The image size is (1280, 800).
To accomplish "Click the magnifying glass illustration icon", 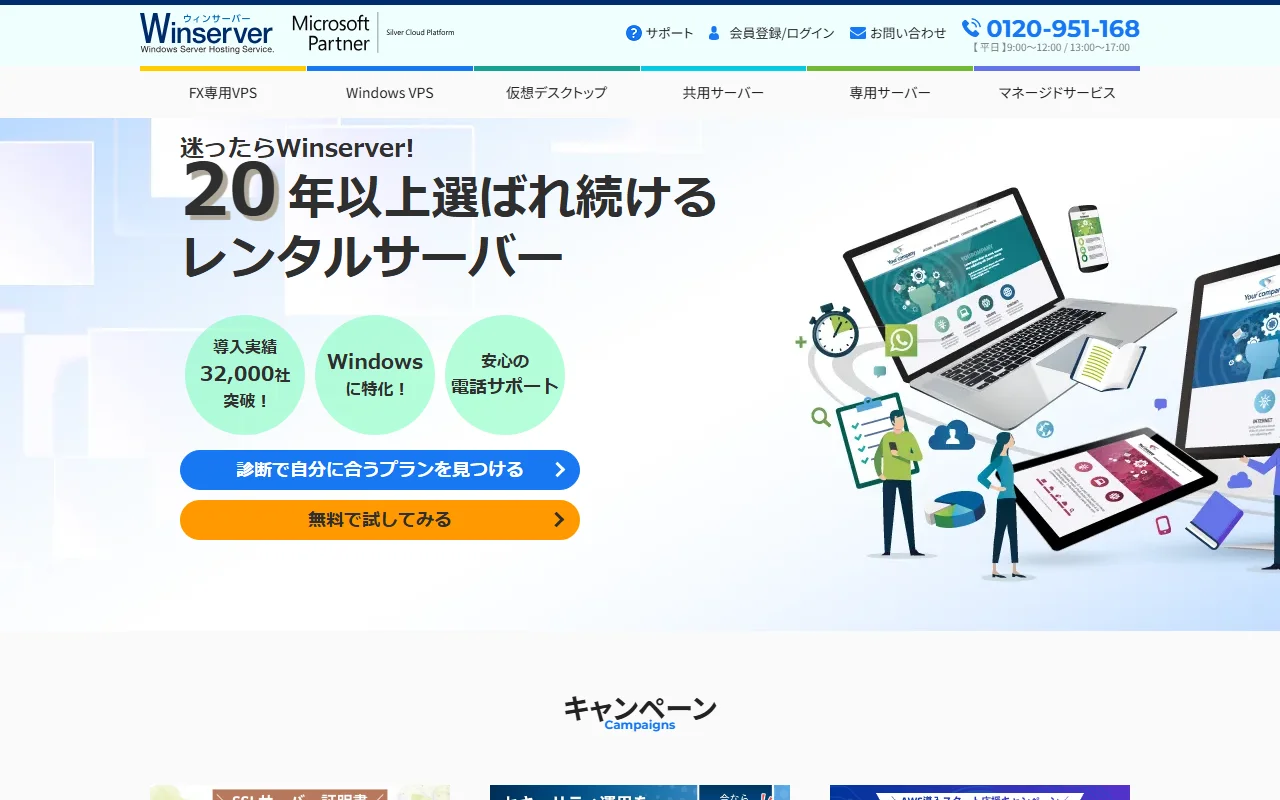I will [x=821, y=417].
